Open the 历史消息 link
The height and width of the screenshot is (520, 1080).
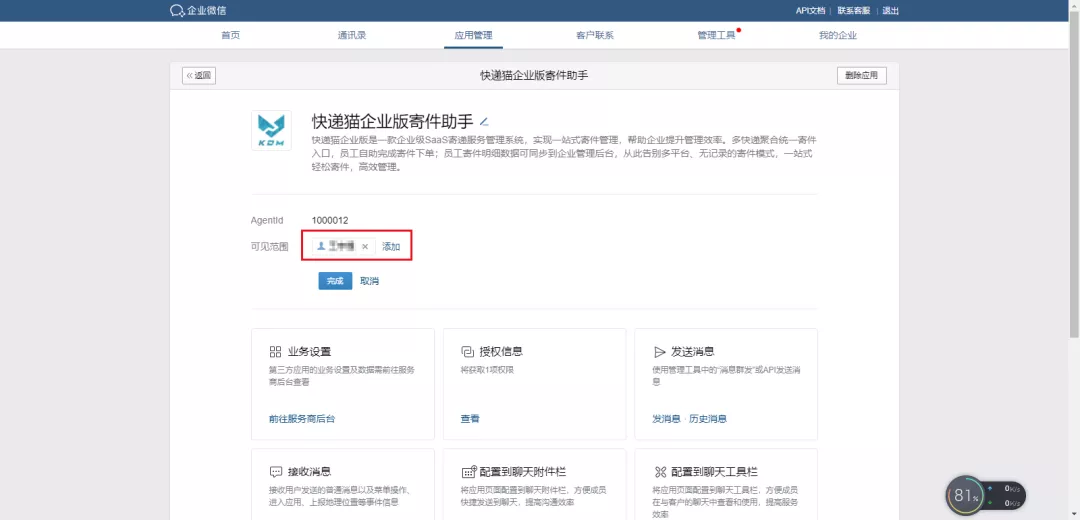point(708,419)
